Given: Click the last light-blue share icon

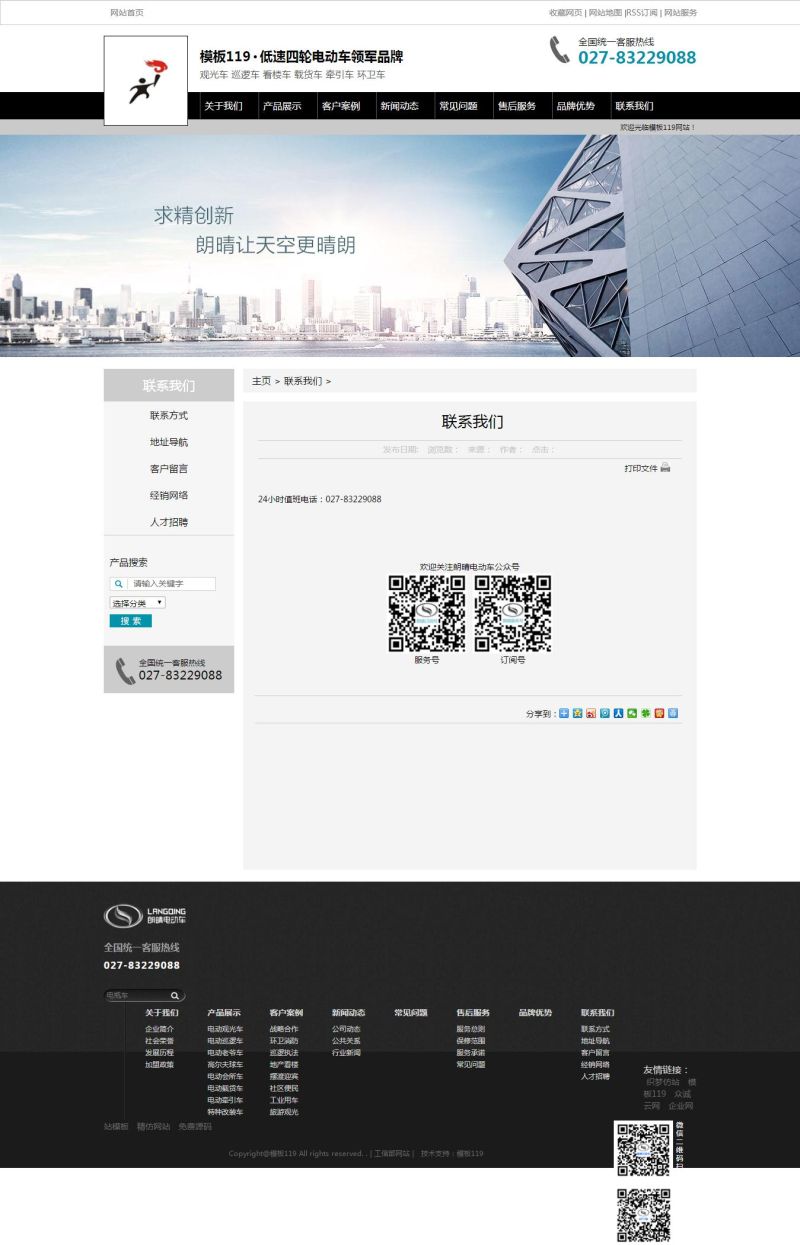Looking at the screenshot, I should (673, 713).
